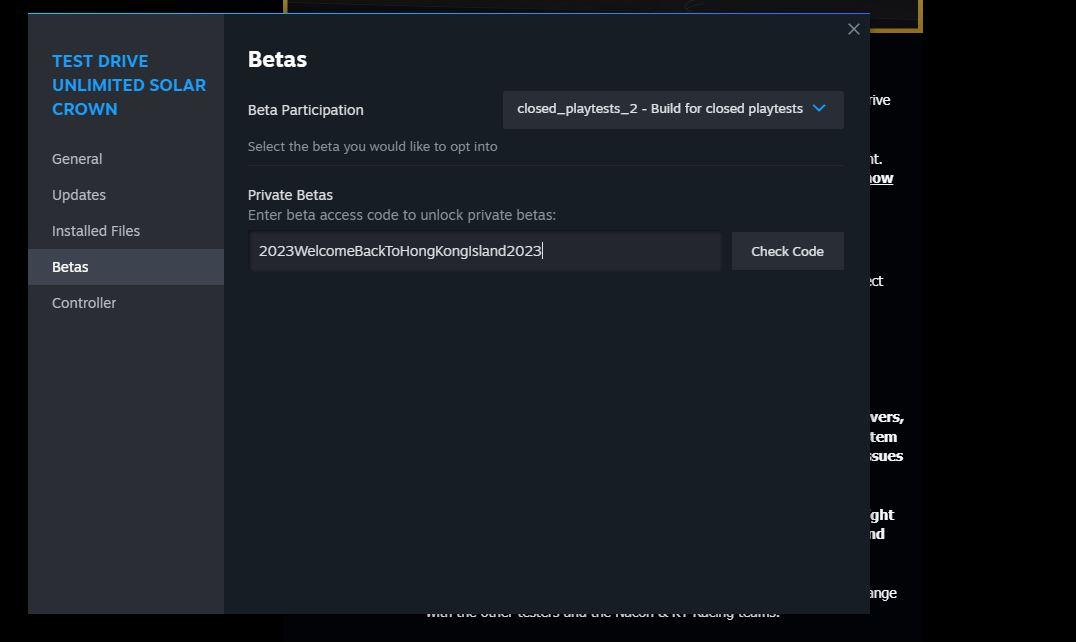1076x642 pixels.
Task: Open the General settings tab
Action: click(77, 159)
